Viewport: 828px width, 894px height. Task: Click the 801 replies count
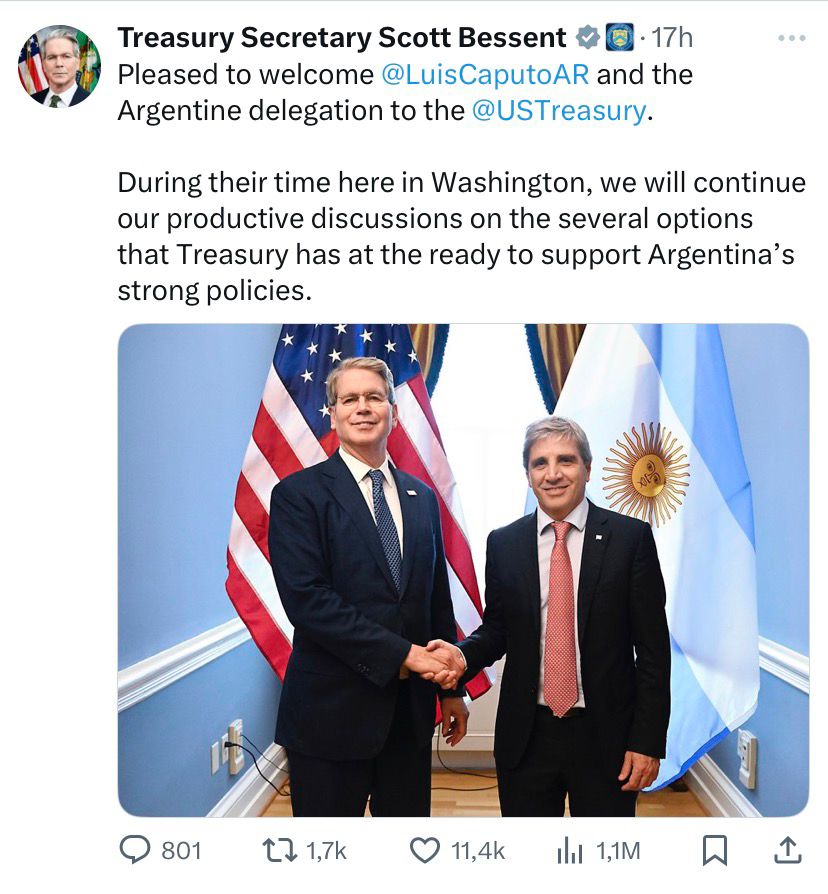[181, 851]
